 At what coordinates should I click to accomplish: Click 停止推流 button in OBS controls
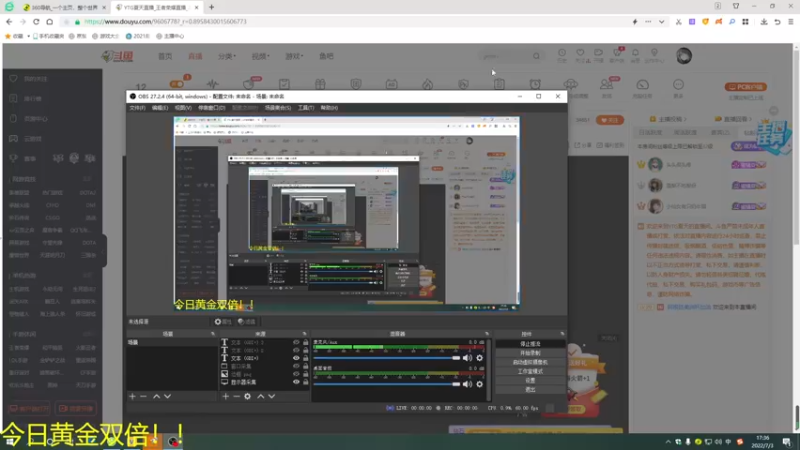pyautogui.click(x=530, y=344)
